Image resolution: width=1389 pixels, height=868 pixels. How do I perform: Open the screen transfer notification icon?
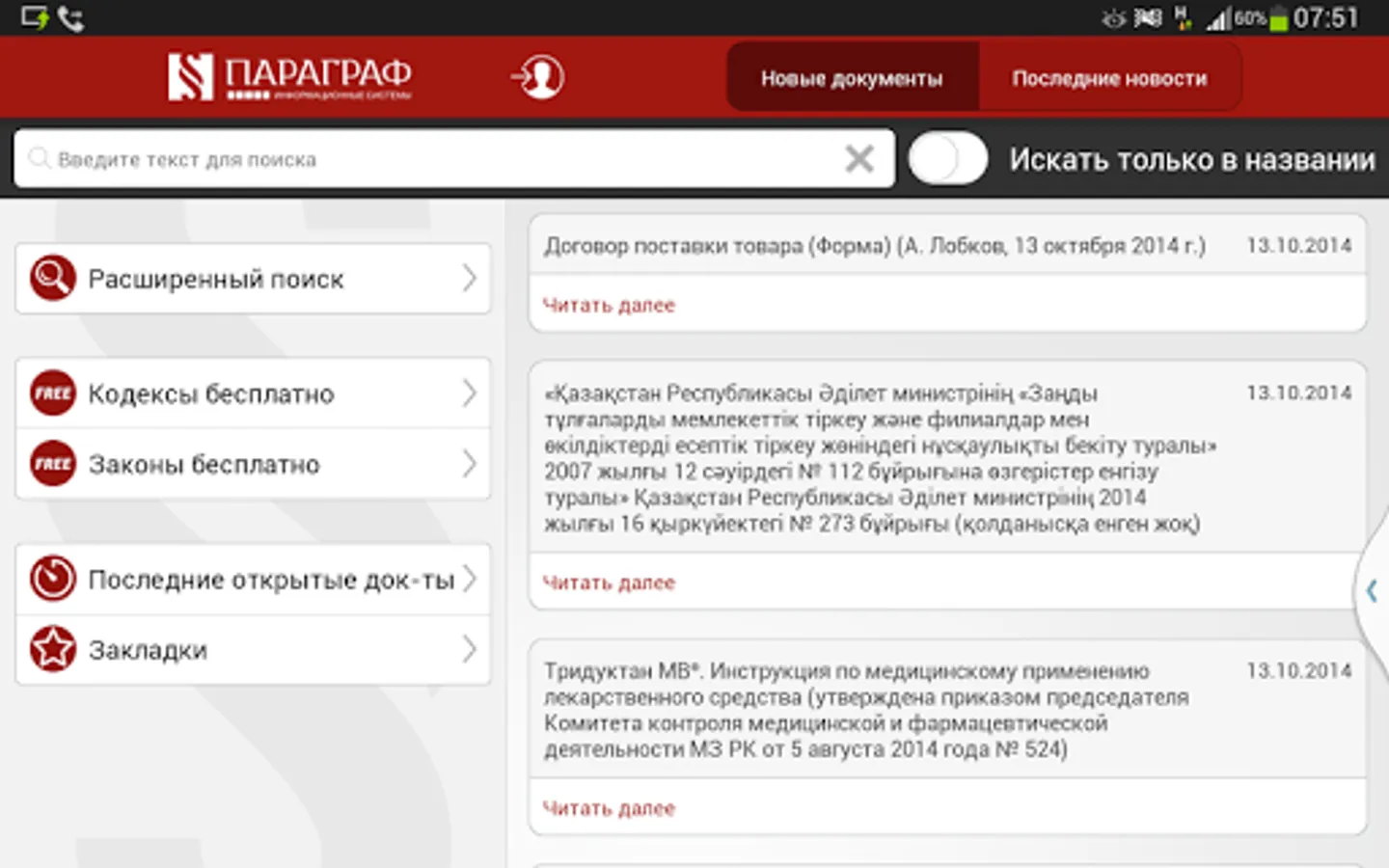click(x=34, y=17)
